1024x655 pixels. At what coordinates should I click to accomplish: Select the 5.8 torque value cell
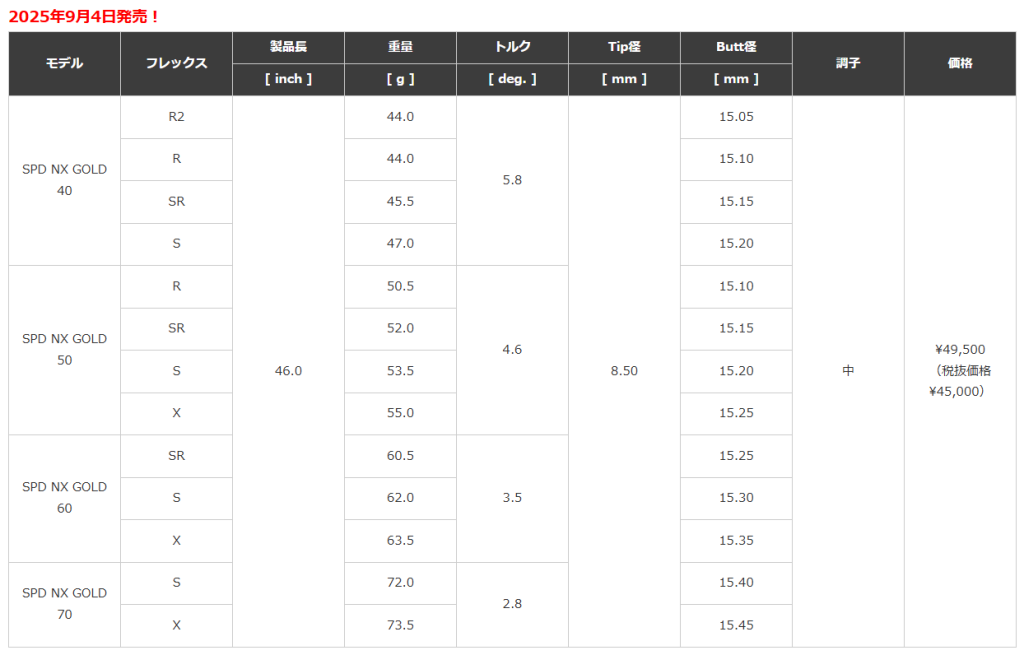(512, 180)
